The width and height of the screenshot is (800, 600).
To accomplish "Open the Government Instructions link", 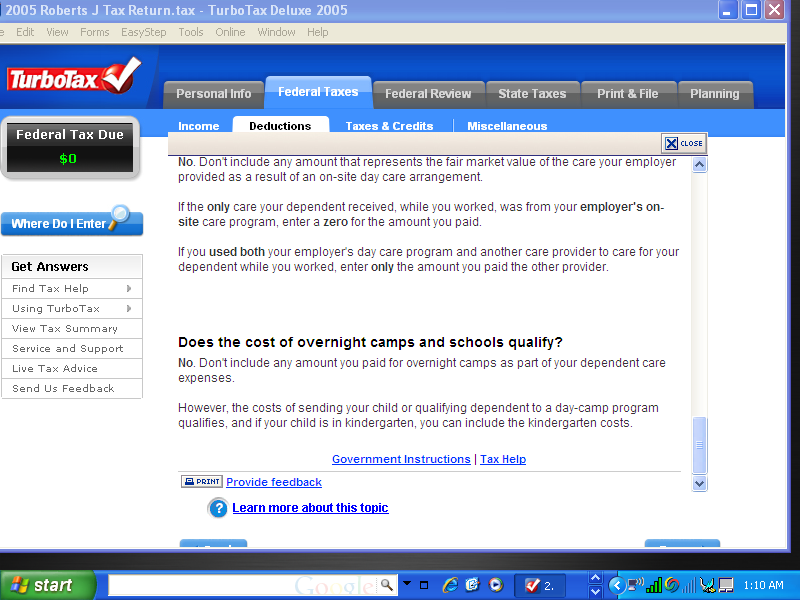I will [401, 459].
